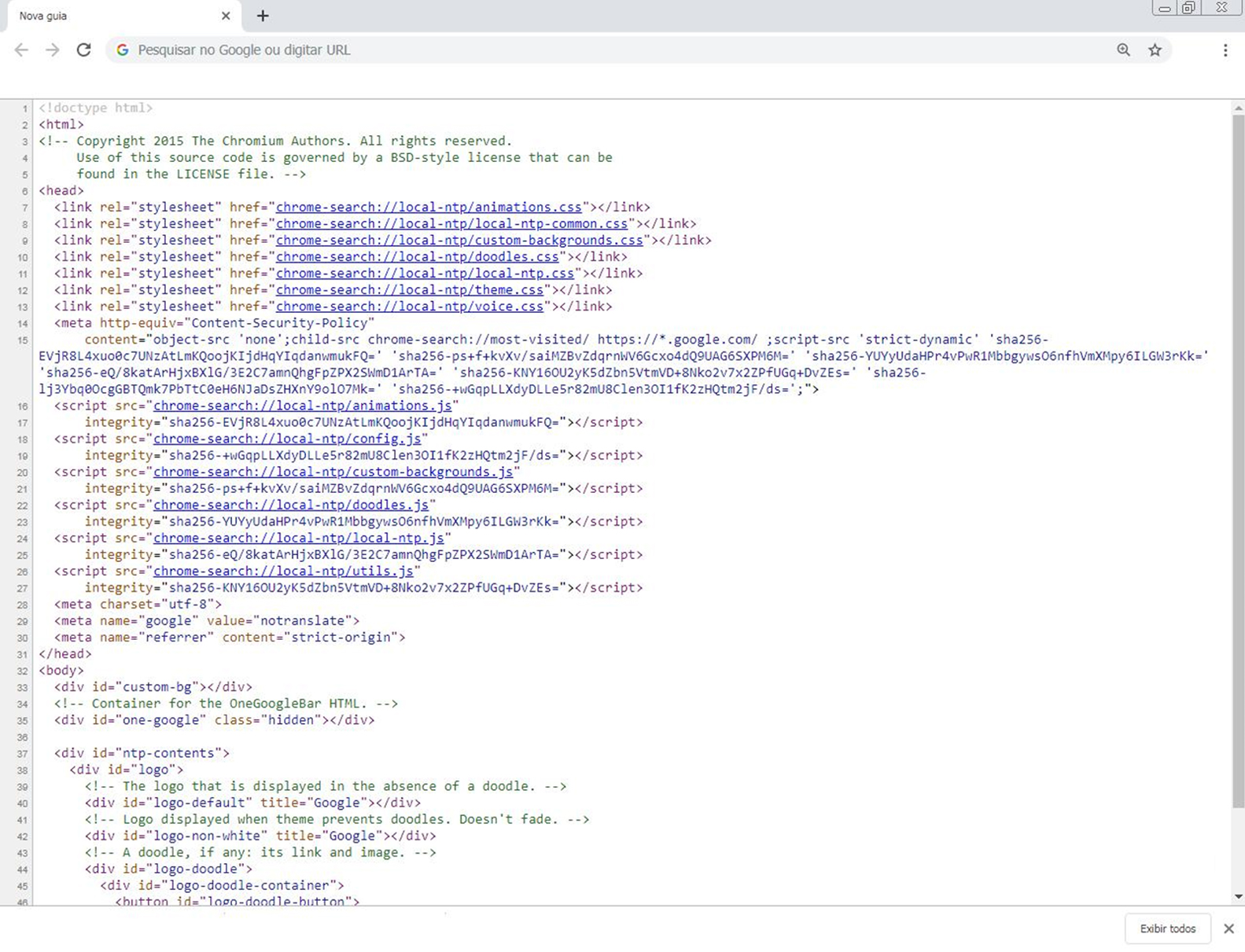Close the downloads bar with X
This screenshot has width=1245, height=952.
(1228, 928)
